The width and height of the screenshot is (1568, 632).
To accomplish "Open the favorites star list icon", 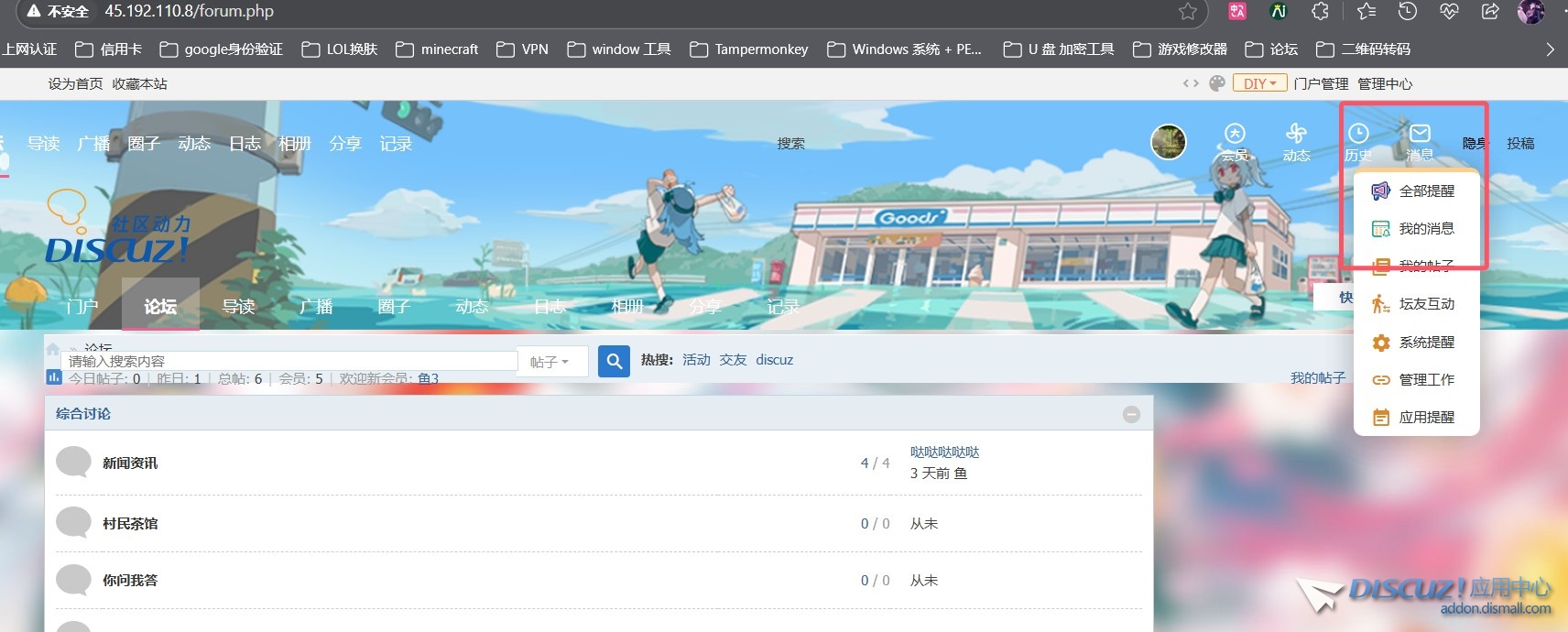I will click(1367, 11).
